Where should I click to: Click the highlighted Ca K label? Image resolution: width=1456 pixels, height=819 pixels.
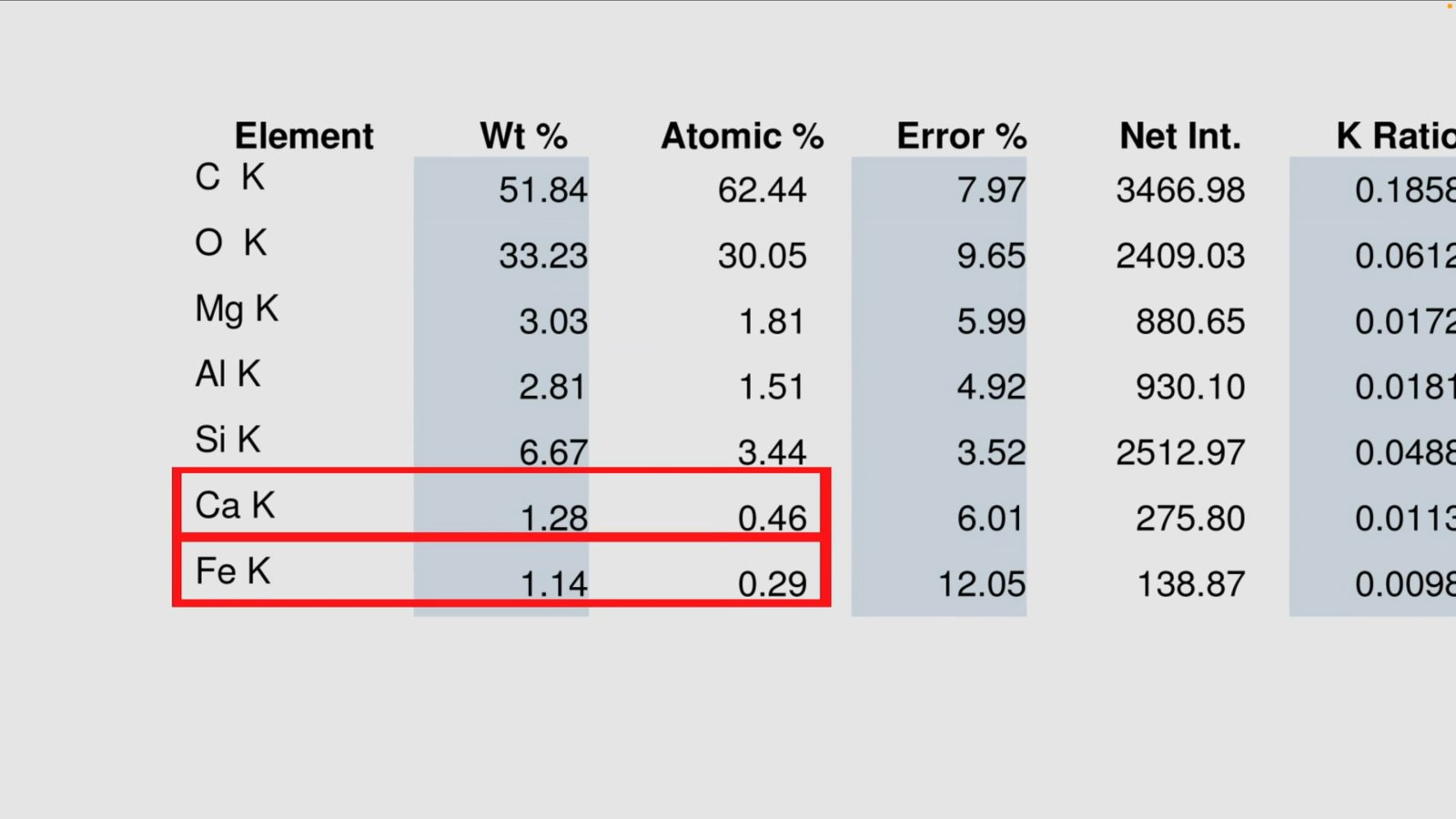[235, 505]
